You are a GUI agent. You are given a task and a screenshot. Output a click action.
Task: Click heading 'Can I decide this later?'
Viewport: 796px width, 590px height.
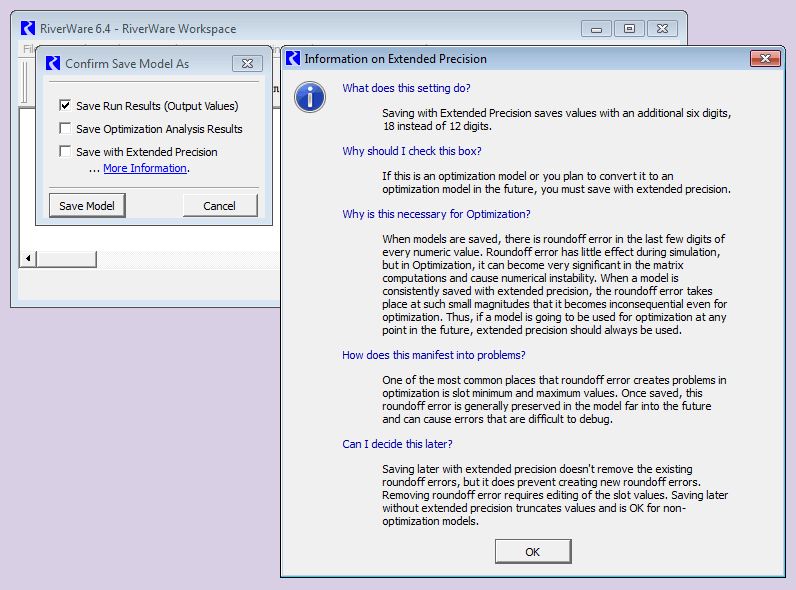(x=397, y=444)
